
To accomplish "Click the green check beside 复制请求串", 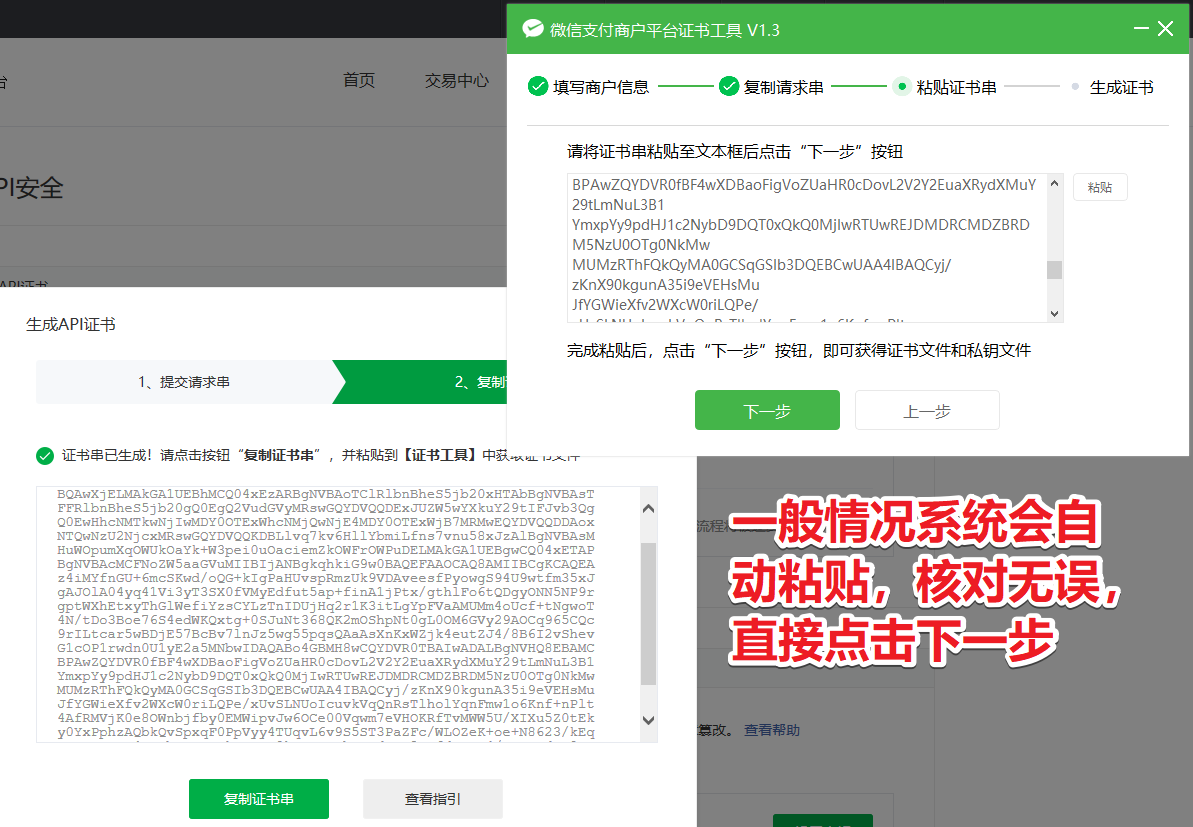I will (x=729, y=87).
